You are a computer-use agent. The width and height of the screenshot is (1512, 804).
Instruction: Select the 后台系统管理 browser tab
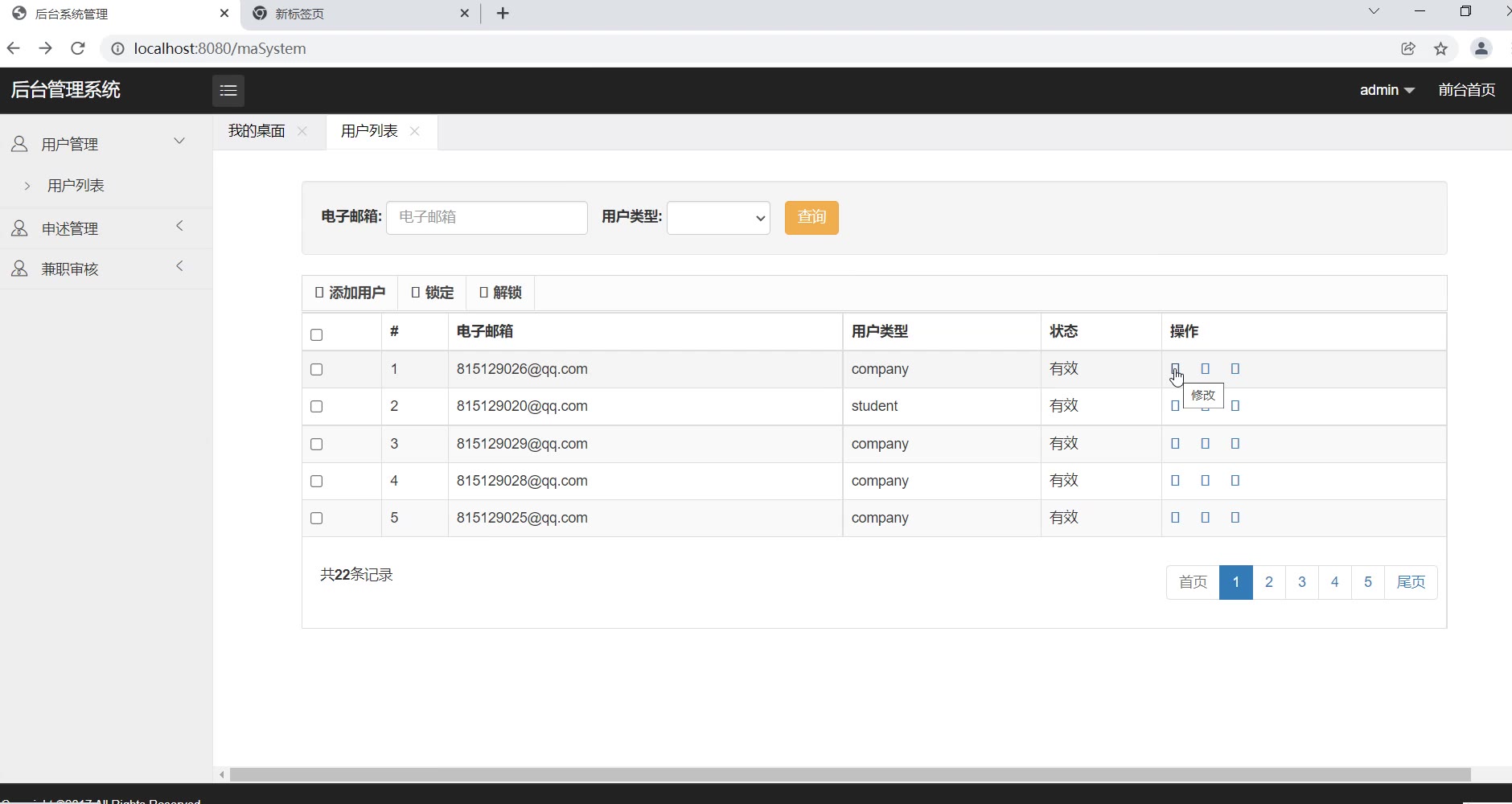tap(121, 14)
